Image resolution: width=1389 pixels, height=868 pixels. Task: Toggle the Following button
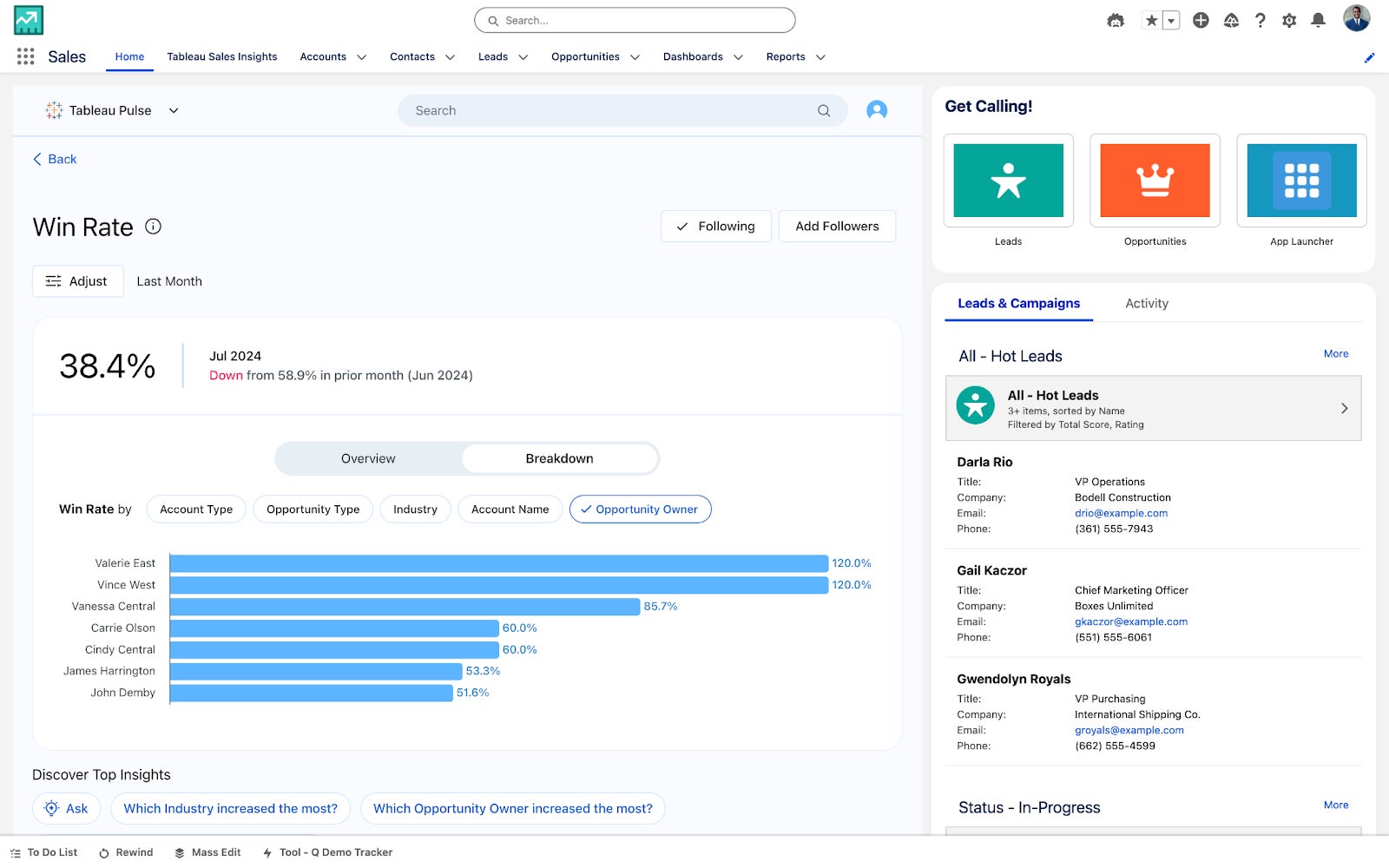(x=715, y=227)
